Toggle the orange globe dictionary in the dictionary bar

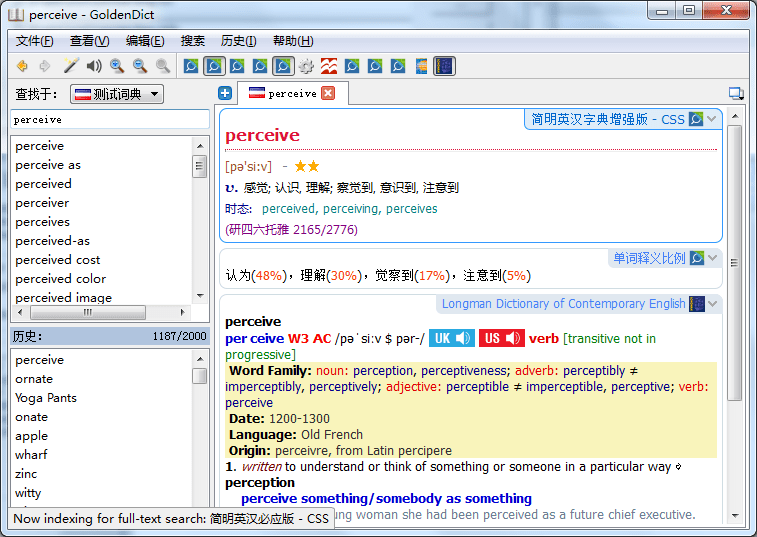coord(421,66)
